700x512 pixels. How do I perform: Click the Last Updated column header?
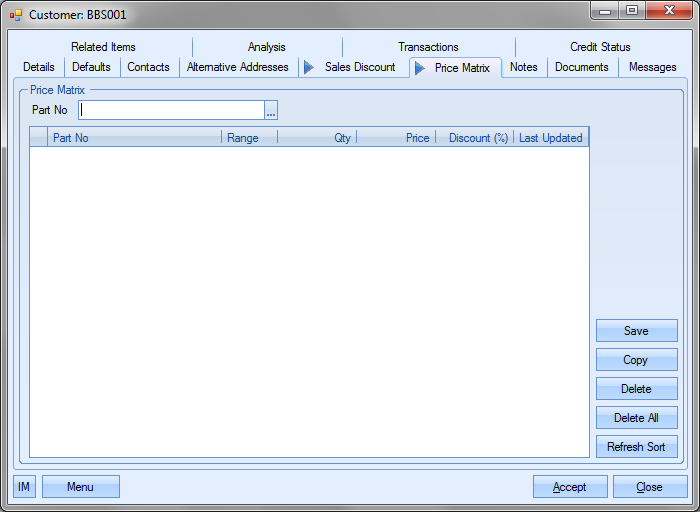pyautogui.click(x=551, y=138)
